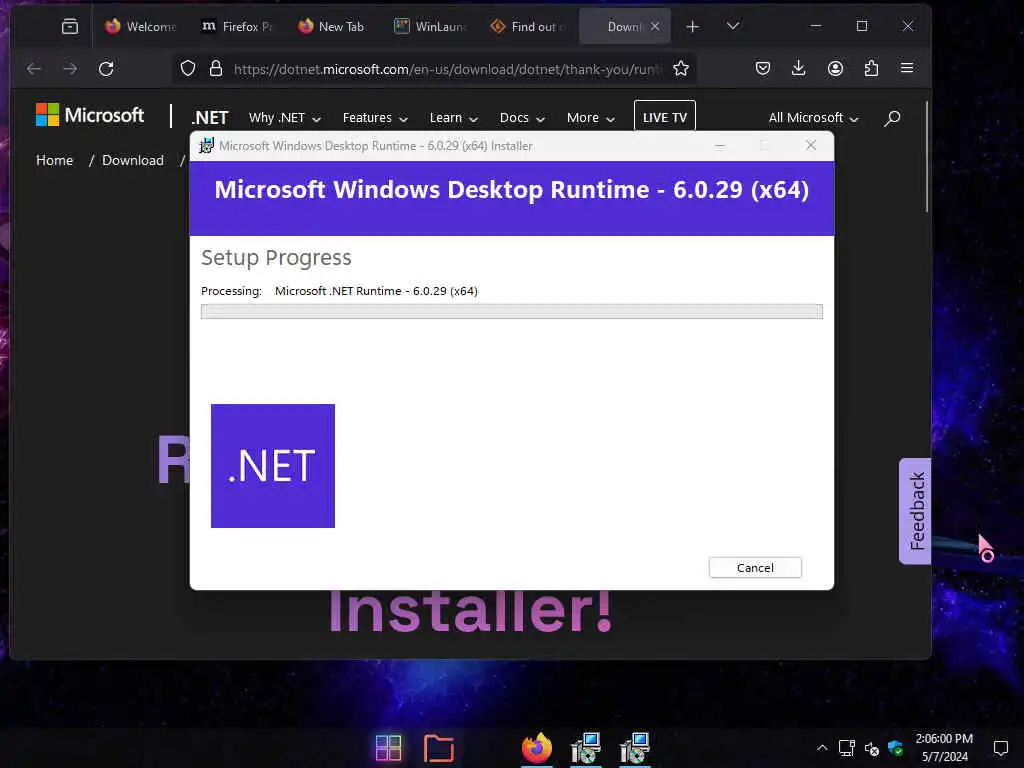The width and height of the screenshot is (1024, 768).
Task: Click the browser address bar URL
Action: click(448, 69)
